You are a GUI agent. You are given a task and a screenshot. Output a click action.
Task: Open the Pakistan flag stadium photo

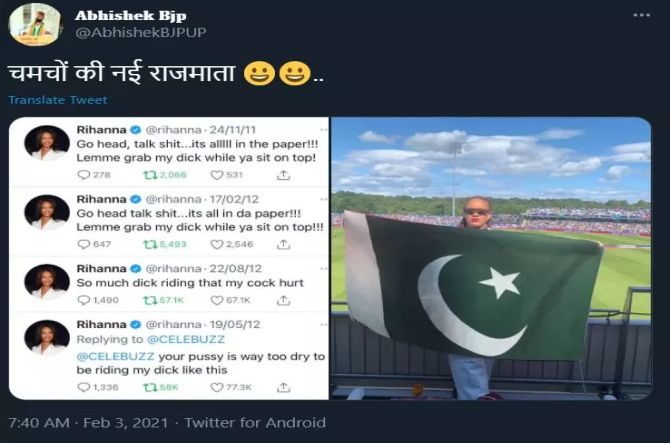coord(491,258)
